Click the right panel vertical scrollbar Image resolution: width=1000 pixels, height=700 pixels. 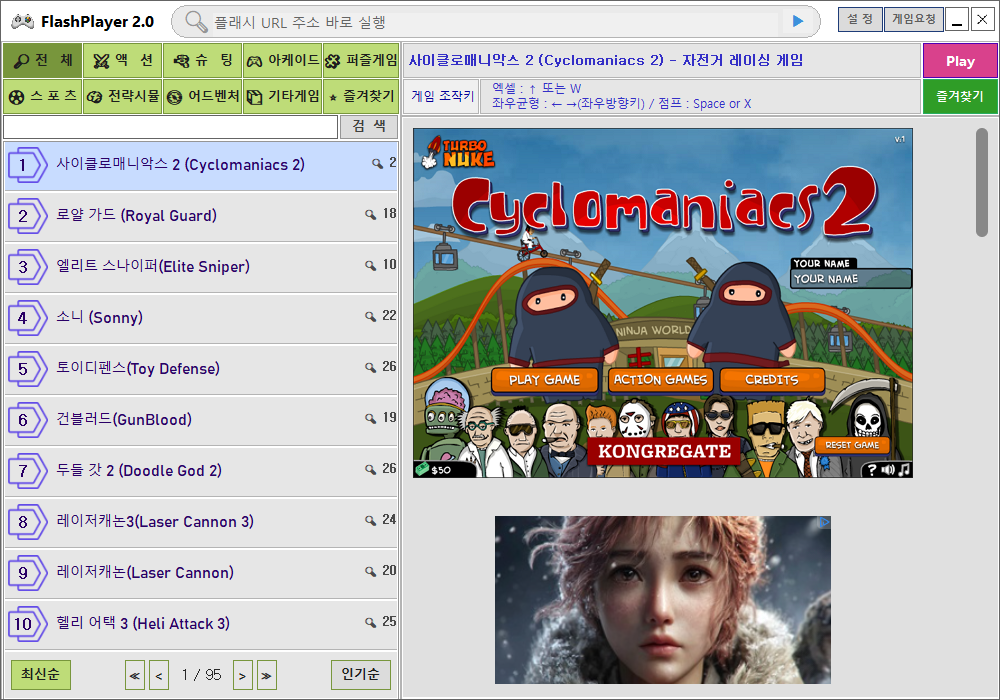[982, 182]
